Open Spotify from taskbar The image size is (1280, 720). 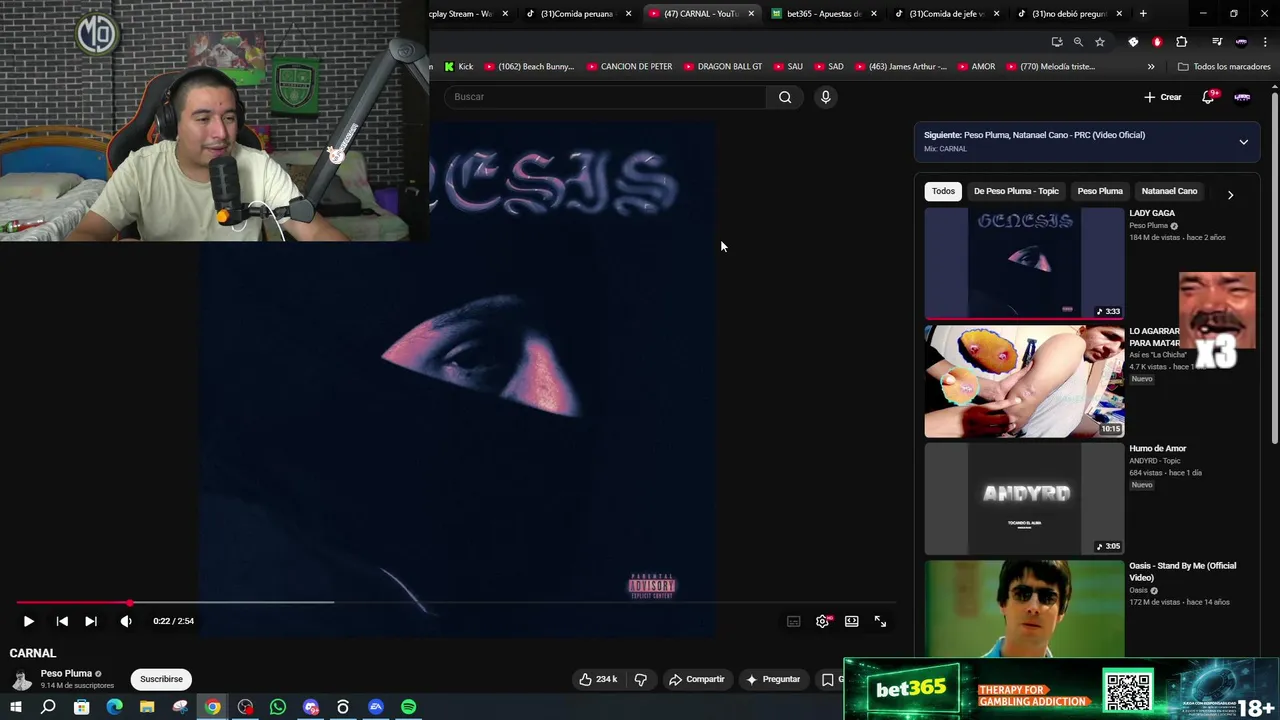409,707
